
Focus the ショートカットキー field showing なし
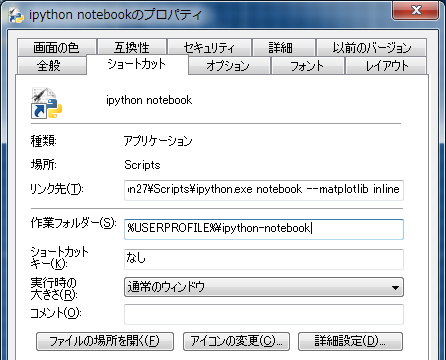pos(264,259)
